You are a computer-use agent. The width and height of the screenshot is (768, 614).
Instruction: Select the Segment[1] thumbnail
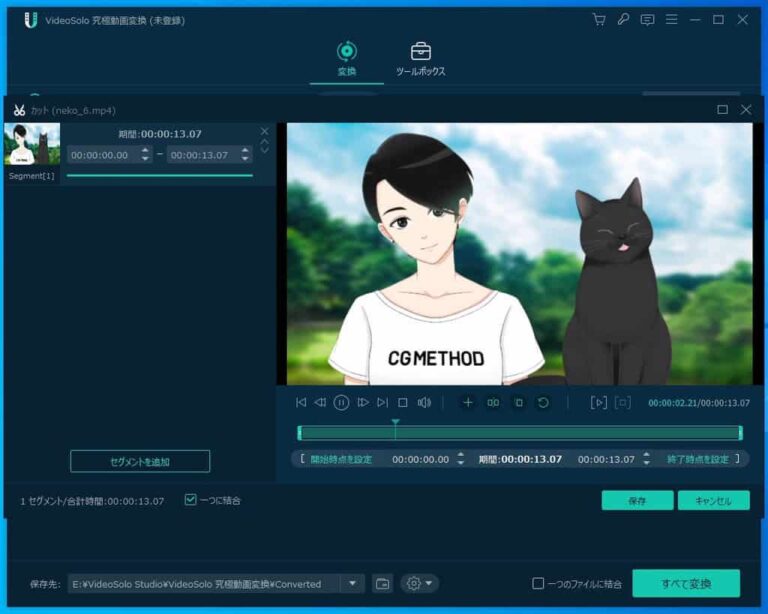pos(32,145)
